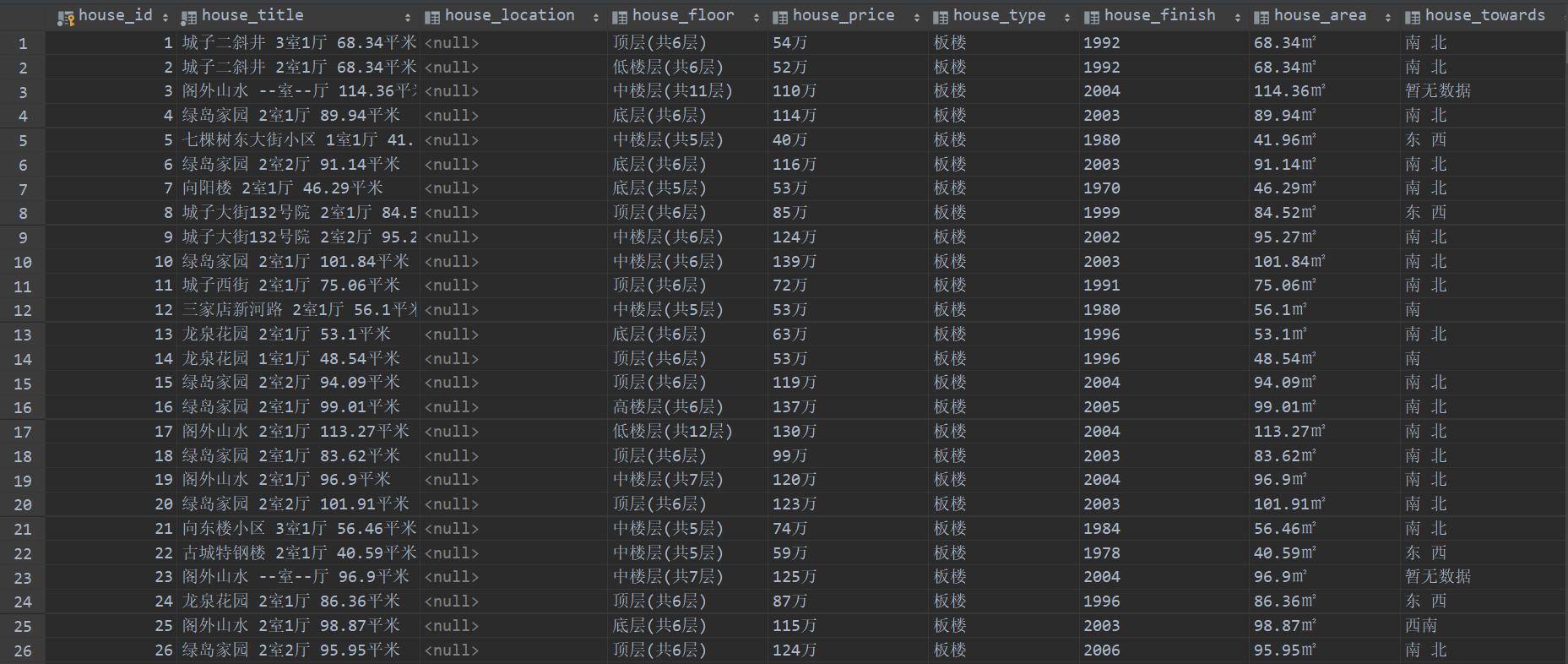Select the null house_location cell in row 5

452,140
